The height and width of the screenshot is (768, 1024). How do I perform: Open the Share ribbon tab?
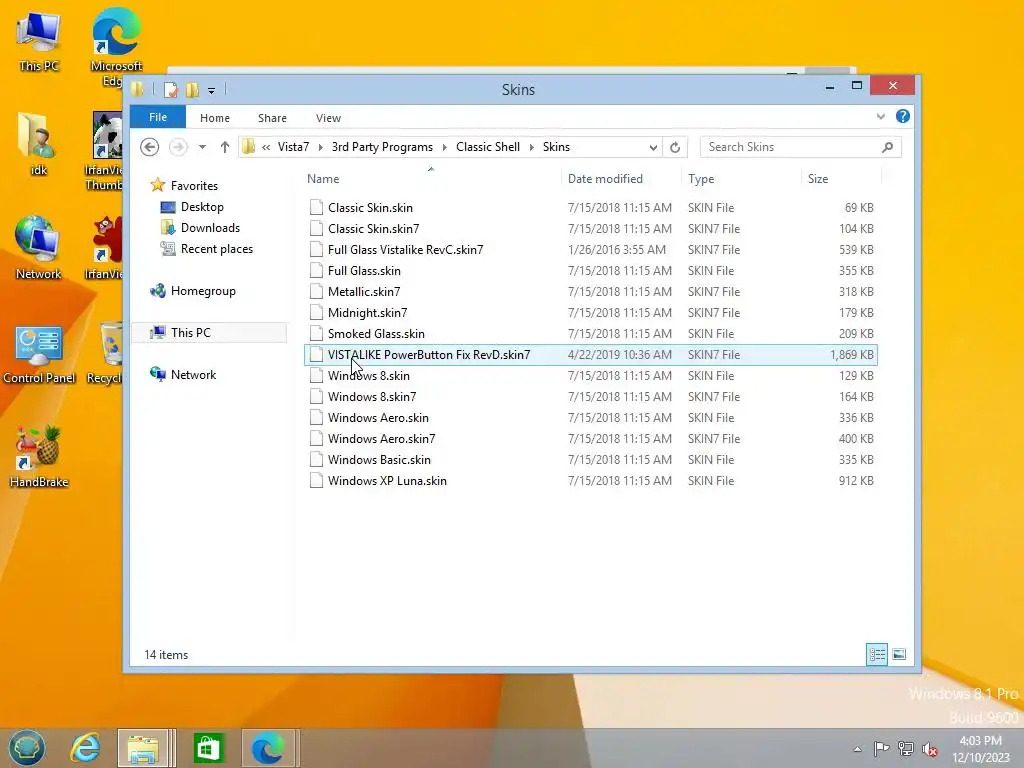pyautogui.click(x=272, y=118)
